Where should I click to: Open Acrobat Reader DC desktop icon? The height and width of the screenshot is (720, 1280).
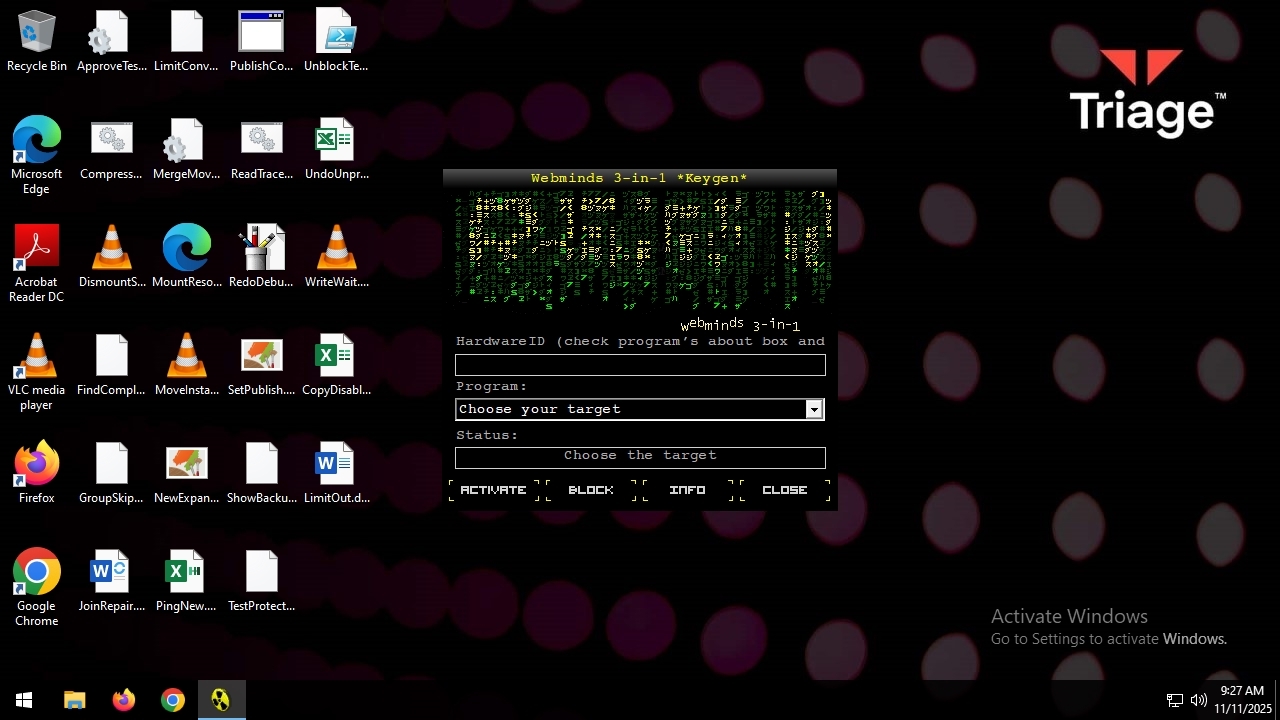(x=37, y=261)
